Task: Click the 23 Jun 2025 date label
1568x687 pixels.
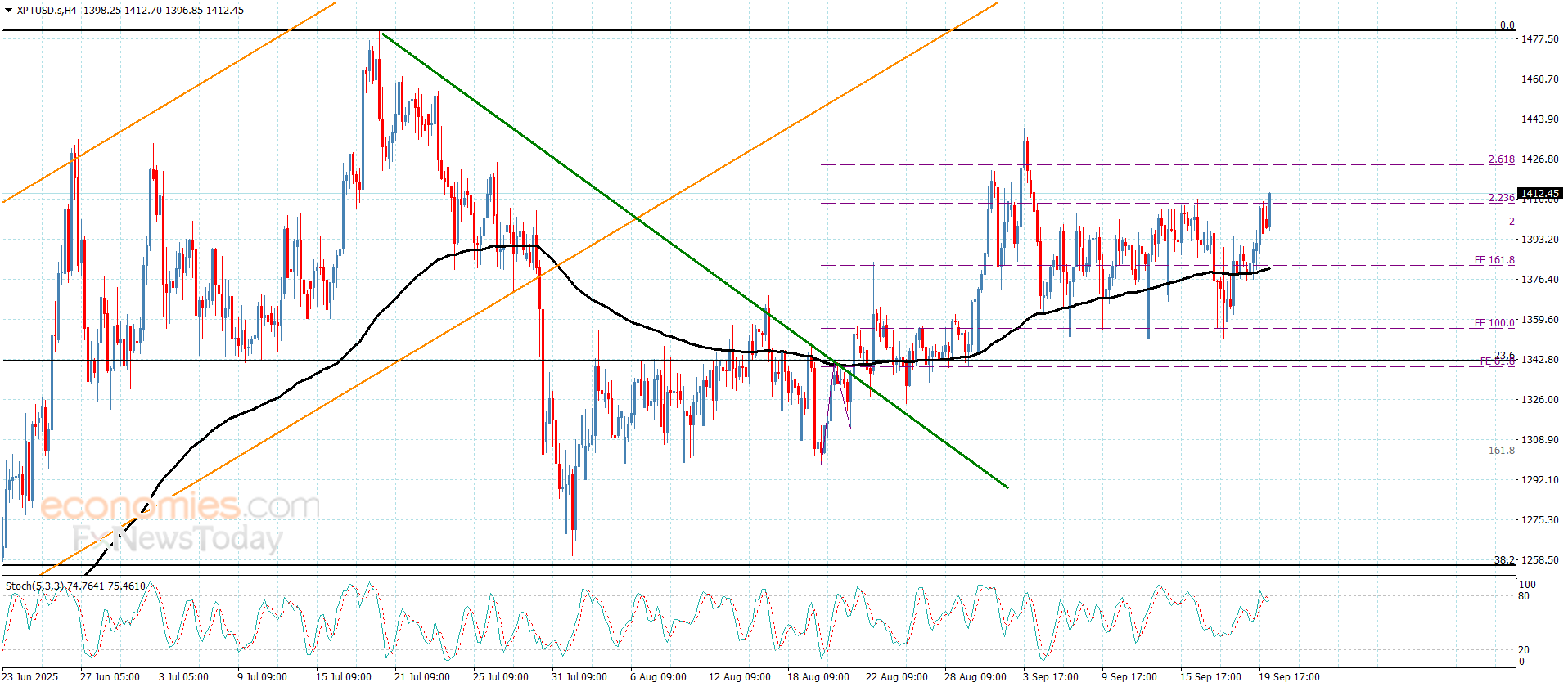Action: [29, 676]
